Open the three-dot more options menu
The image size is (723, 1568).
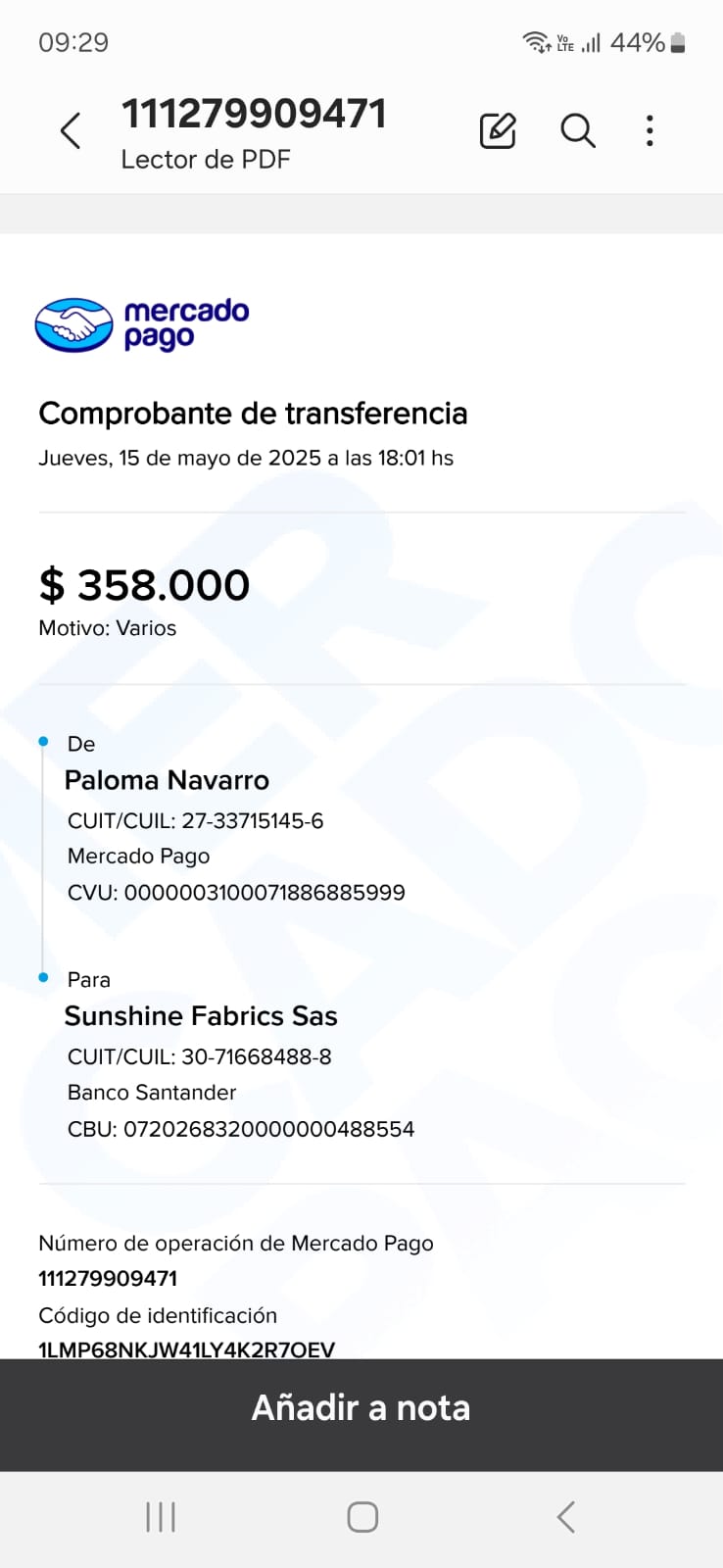pos(650,130)
